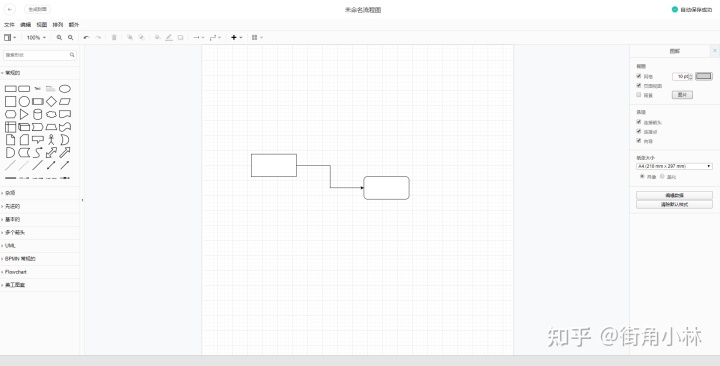Click the zoom in magnifier icon
The width and height of the screenshot is (720, 366).
(59, 38)
